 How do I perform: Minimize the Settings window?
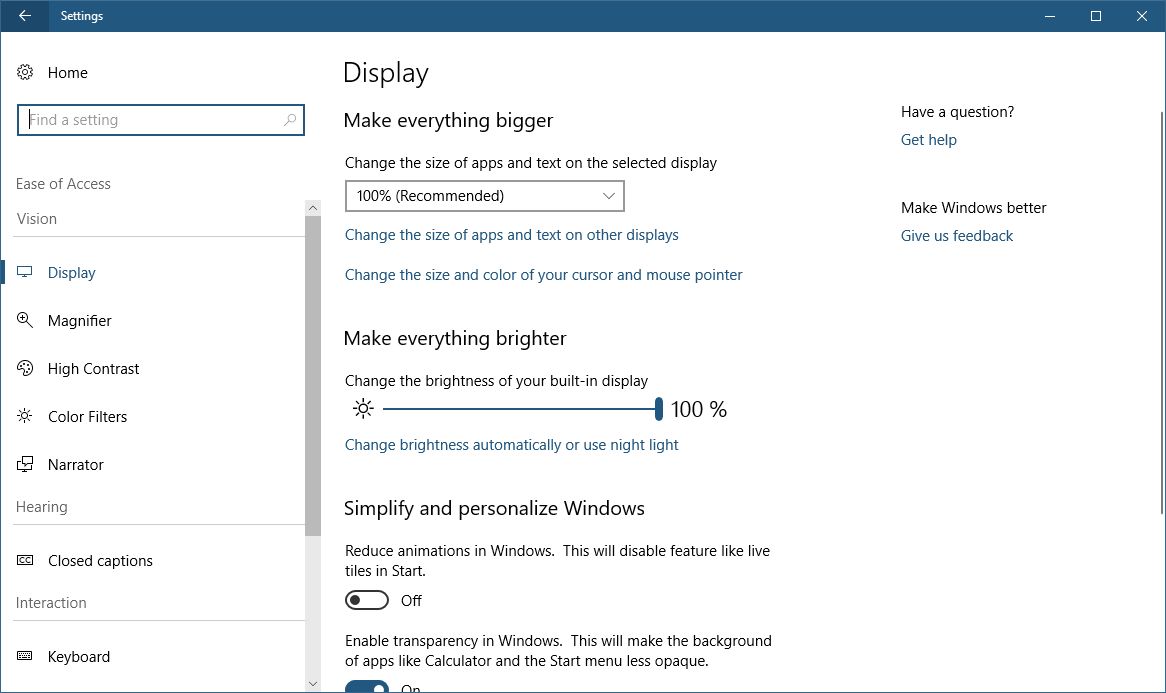1050,16
